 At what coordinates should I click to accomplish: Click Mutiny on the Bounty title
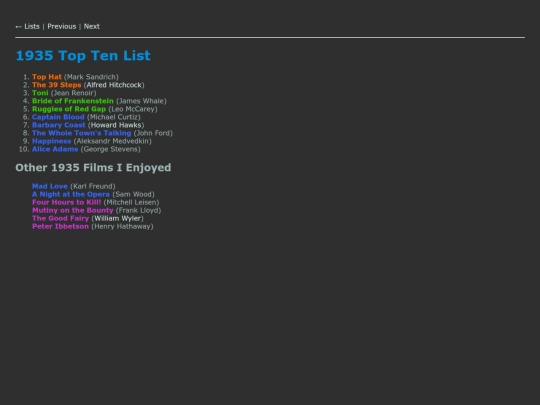tap(73, 210)
